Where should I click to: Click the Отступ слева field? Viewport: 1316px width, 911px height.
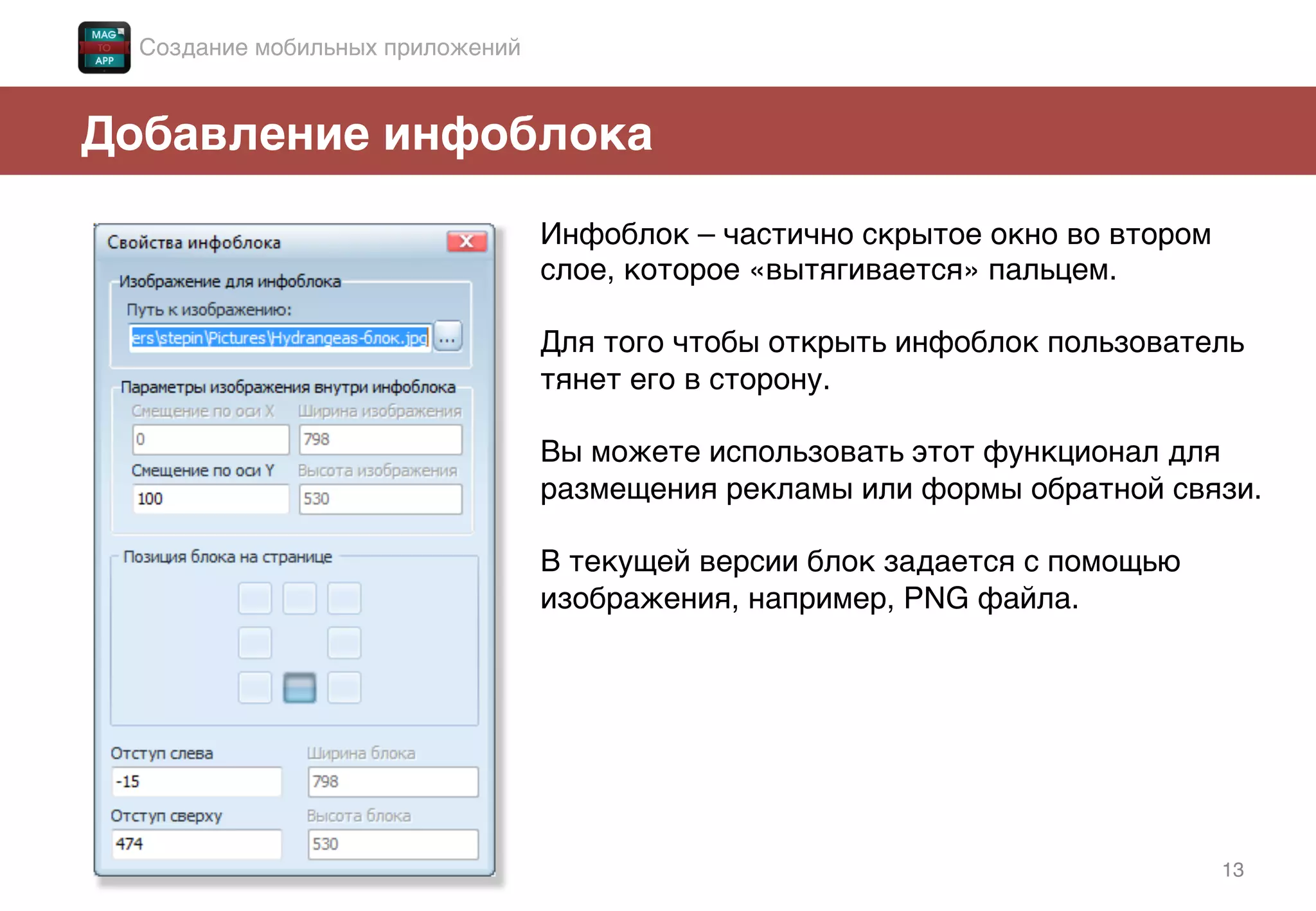click(x=197, y=782)
